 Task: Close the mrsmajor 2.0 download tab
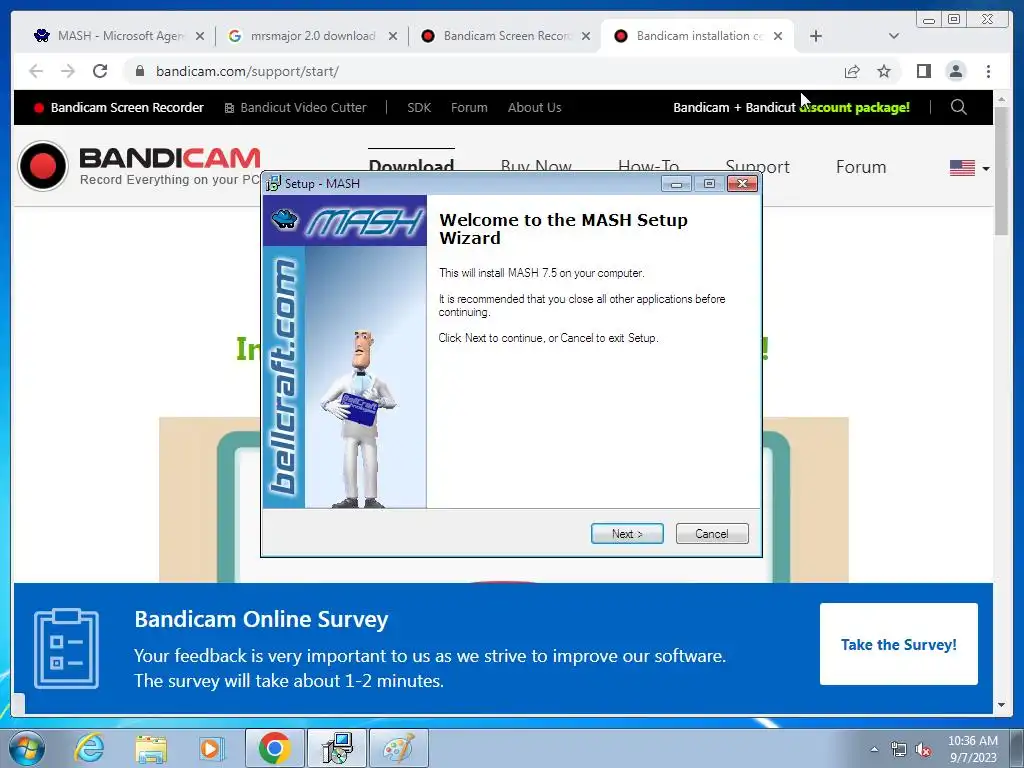[x=392, y=36]
